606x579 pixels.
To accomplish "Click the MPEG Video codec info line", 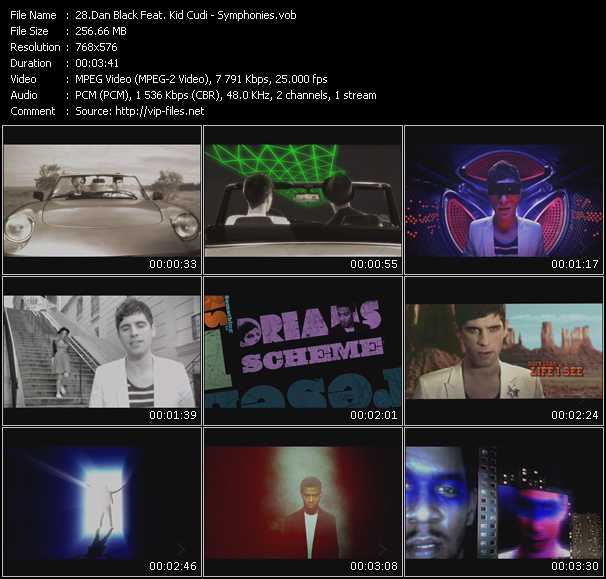I will click(x=201, y=79).
